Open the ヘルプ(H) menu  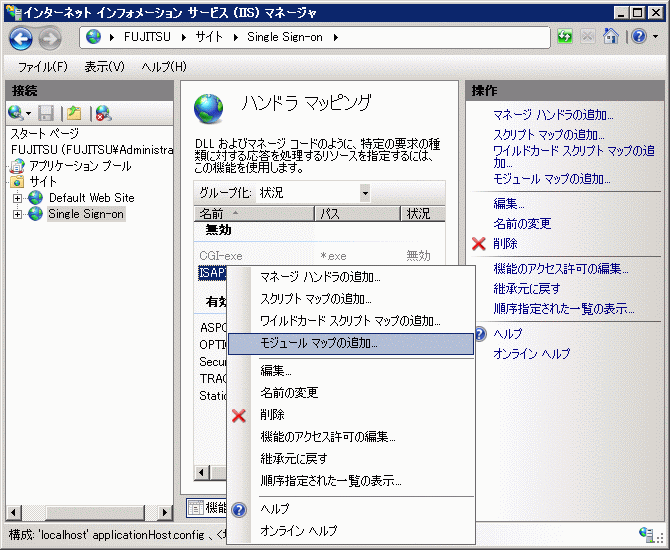164,67
